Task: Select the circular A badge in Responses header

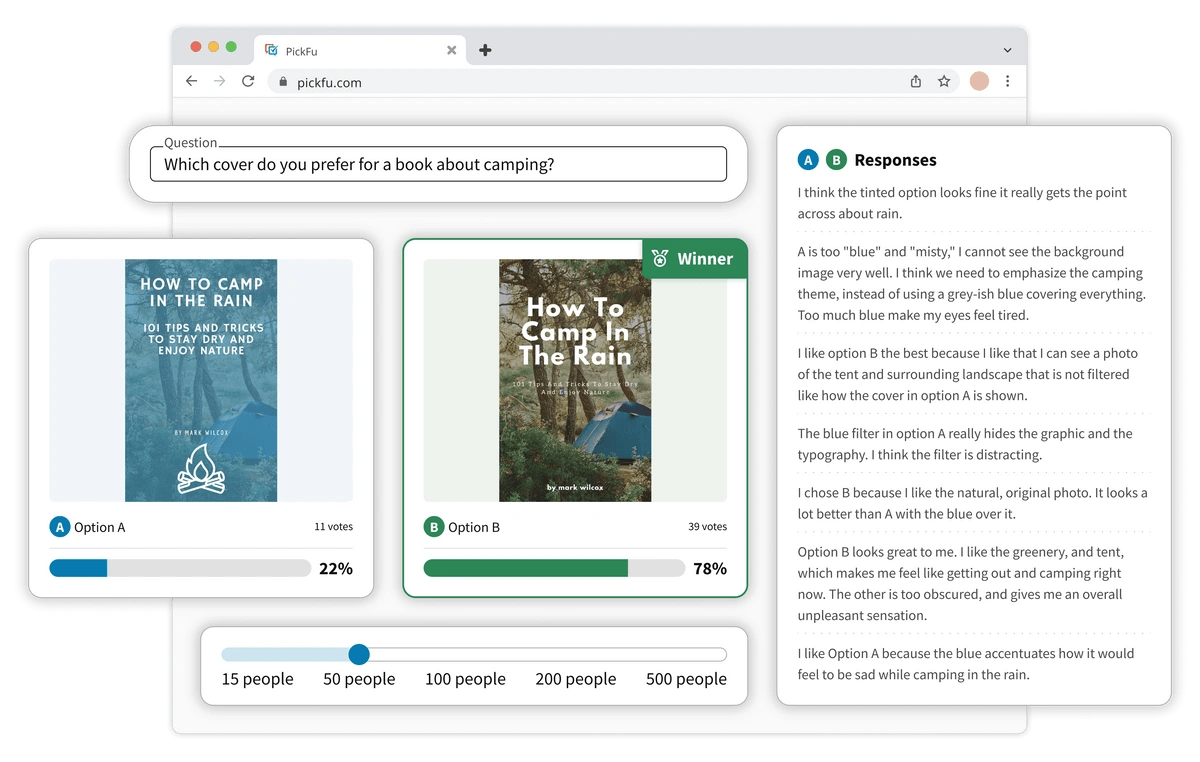Action: pyautogui.click(x=808, y=159)
